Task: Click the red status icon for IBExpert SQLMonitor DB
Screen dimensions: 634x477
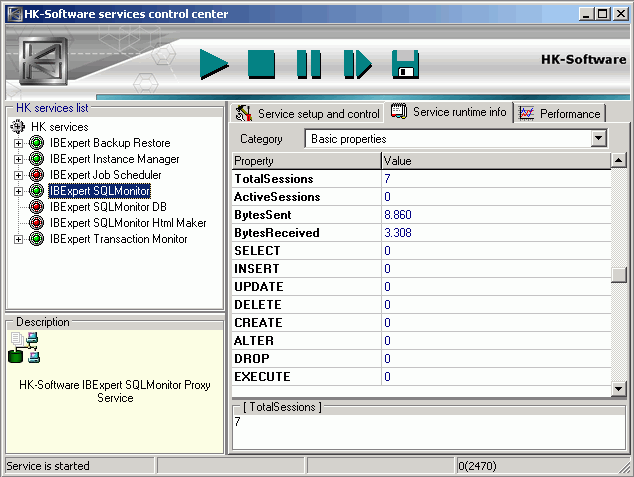Action: 36,207
